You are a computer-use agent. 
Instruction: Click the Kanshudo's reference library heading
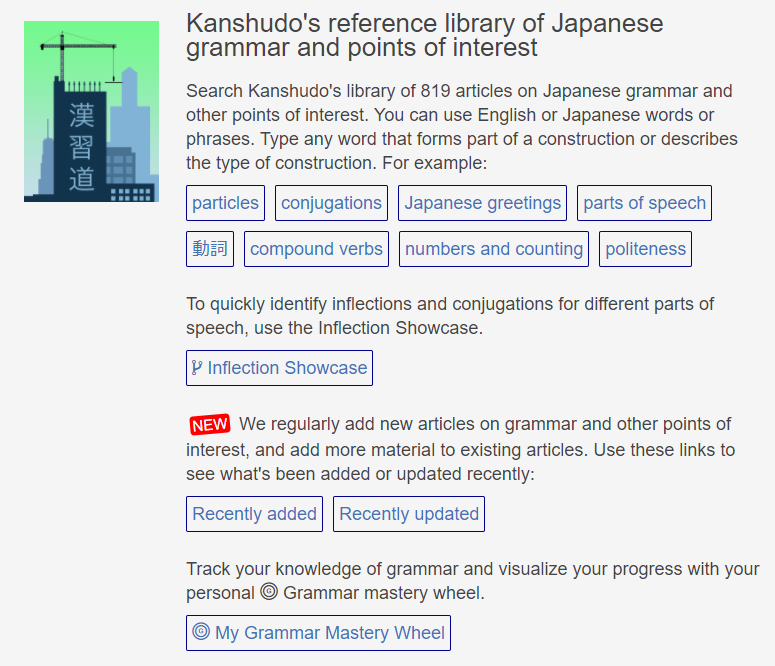pyautogui.click(x=425, y=36)
